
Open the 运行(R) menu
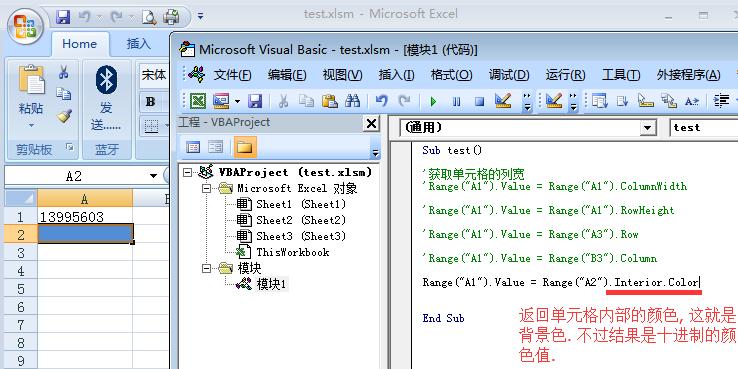click(565, 75)
